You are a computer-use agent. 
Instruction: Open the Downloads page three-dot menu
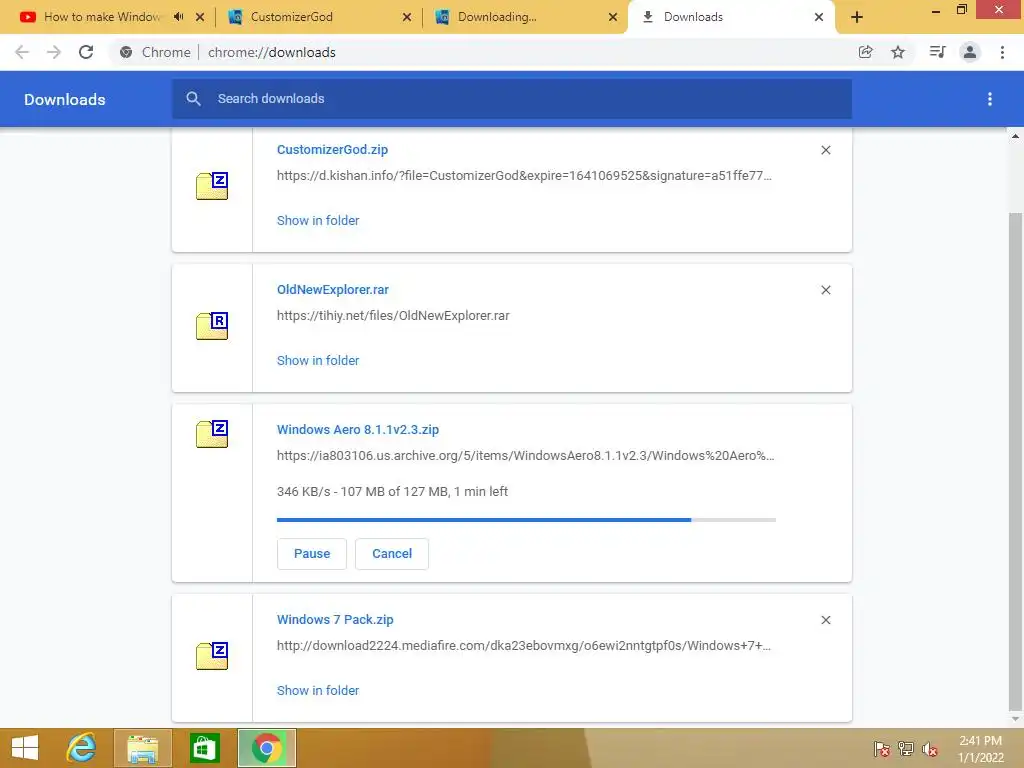[989, 99]
